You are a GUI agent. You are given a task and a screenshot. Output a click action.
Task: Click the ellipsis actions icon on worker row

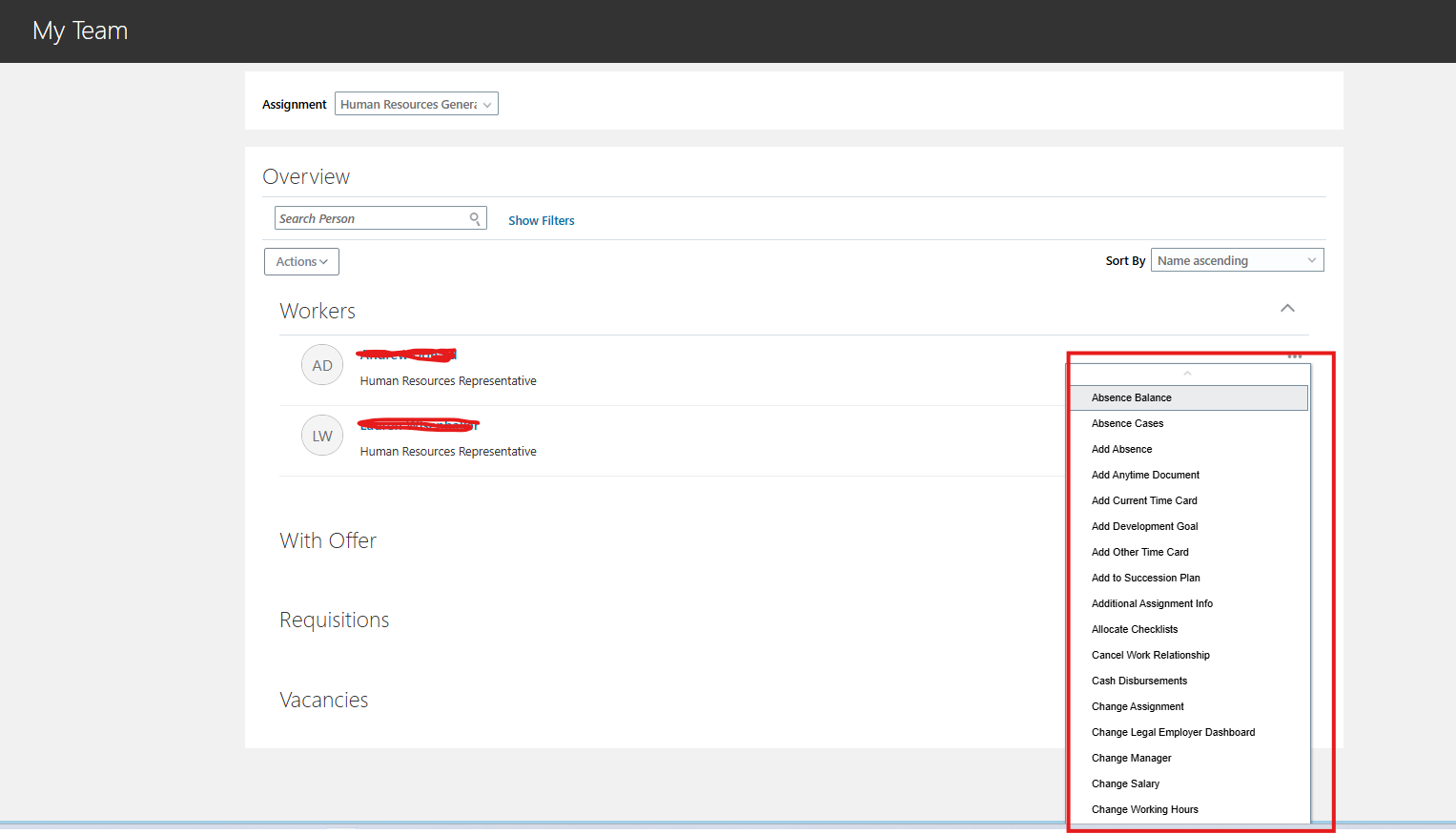click(1294, 355)
